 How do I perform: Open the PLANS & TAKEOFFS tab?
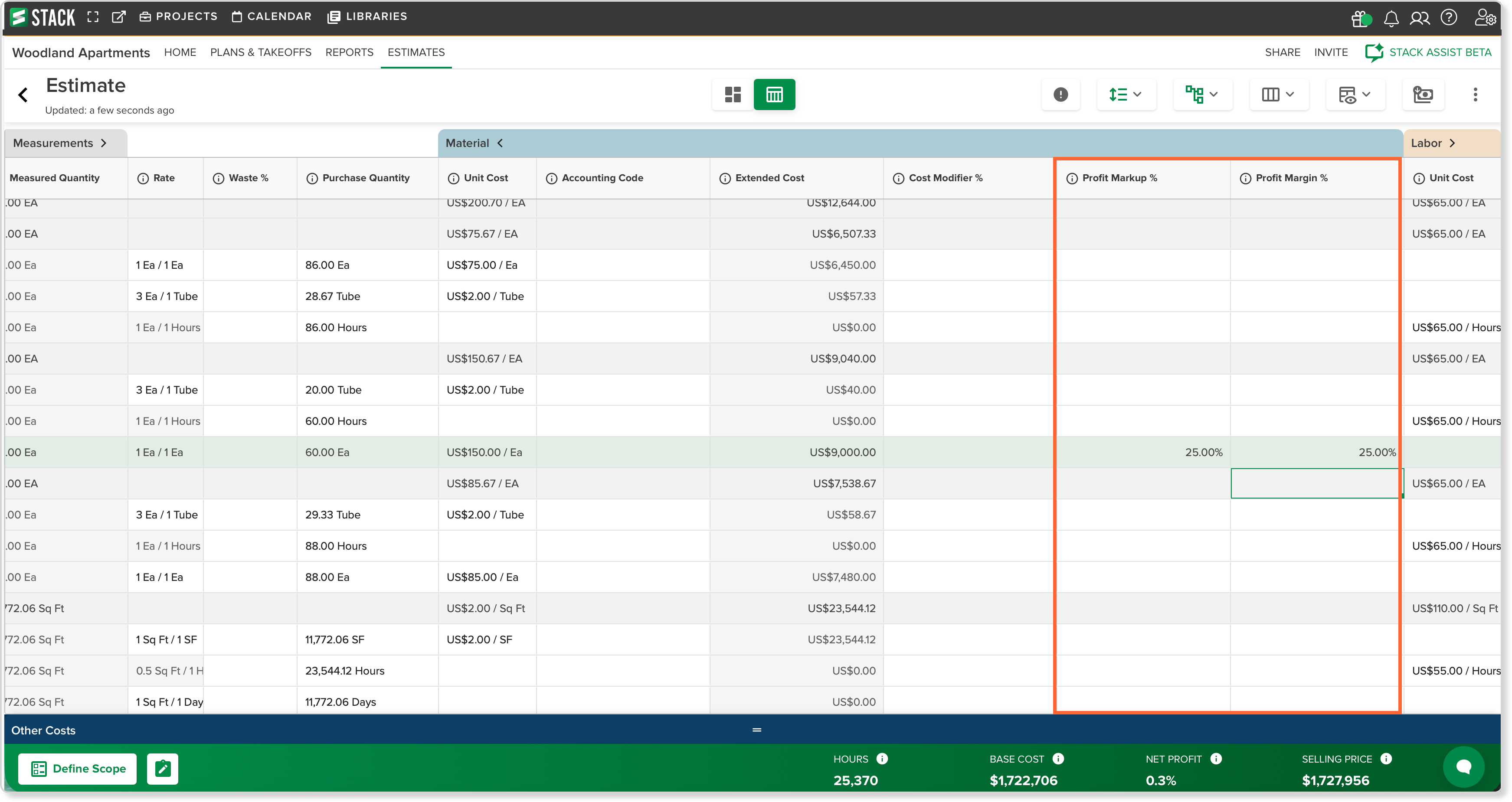261,52
